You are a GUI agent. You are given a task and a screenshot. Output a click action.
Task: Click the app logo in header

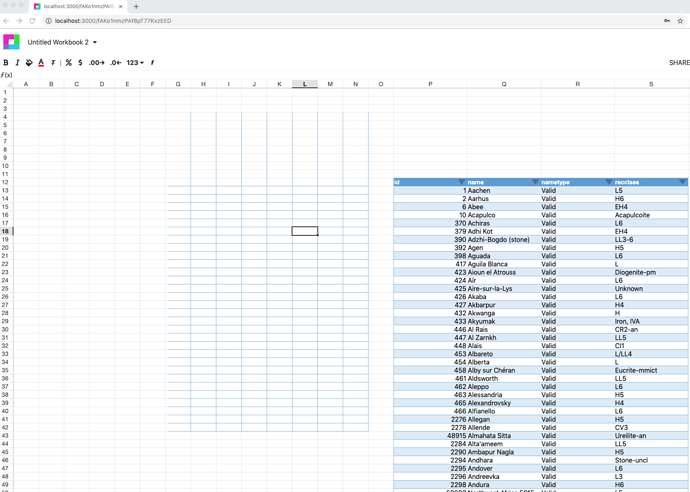coord(11,42)
